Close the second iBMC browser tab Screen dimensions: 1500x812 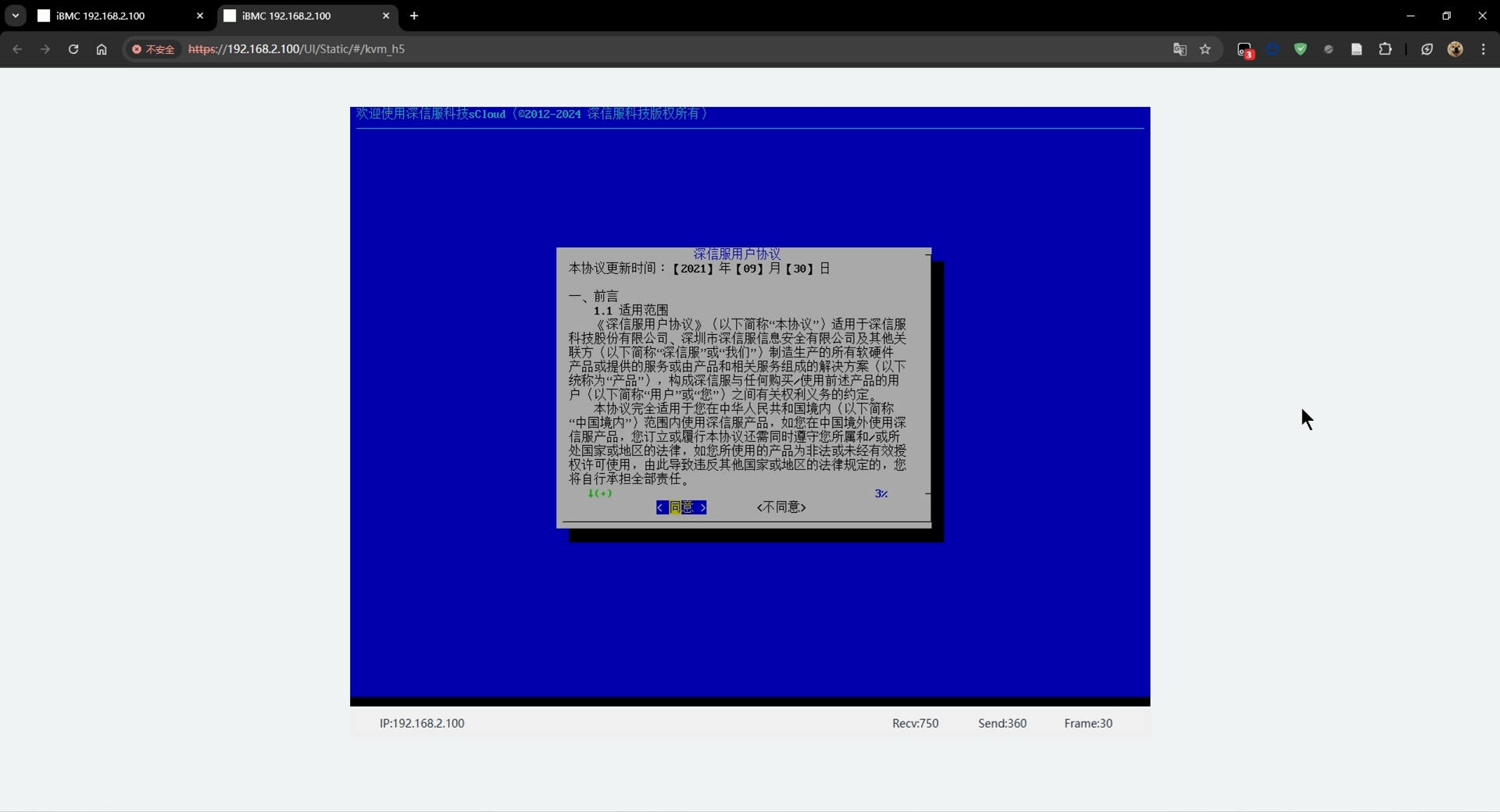[x=386, y=16]
